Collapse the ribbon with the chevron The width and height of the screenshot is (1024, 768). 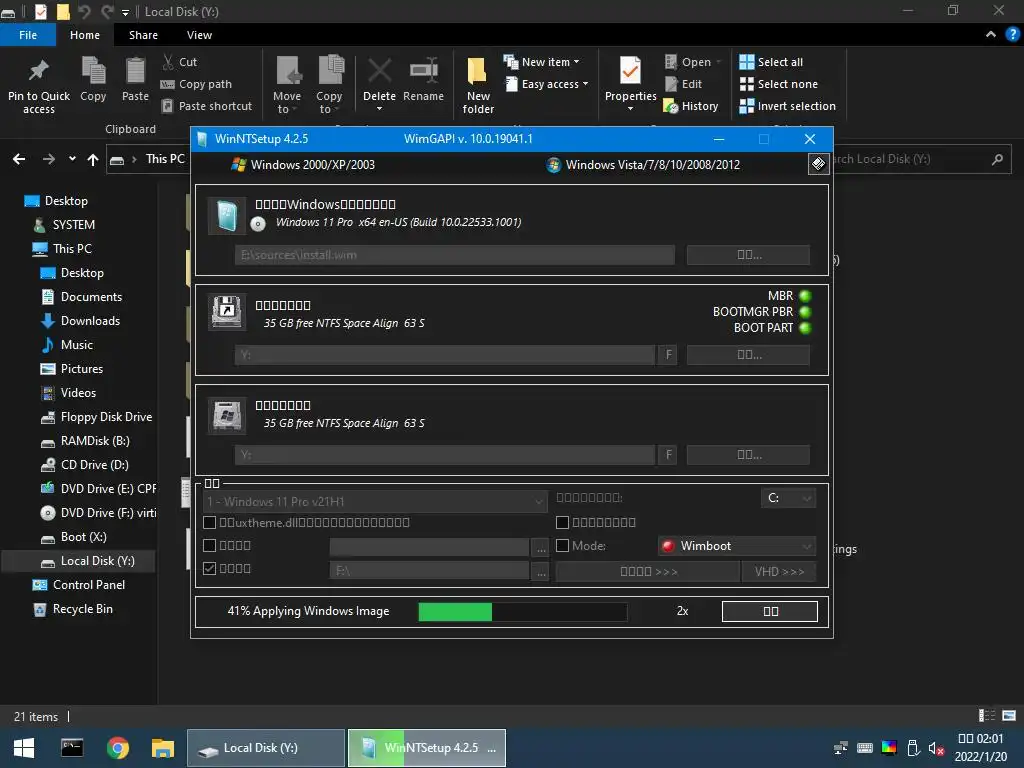(991, 35)
